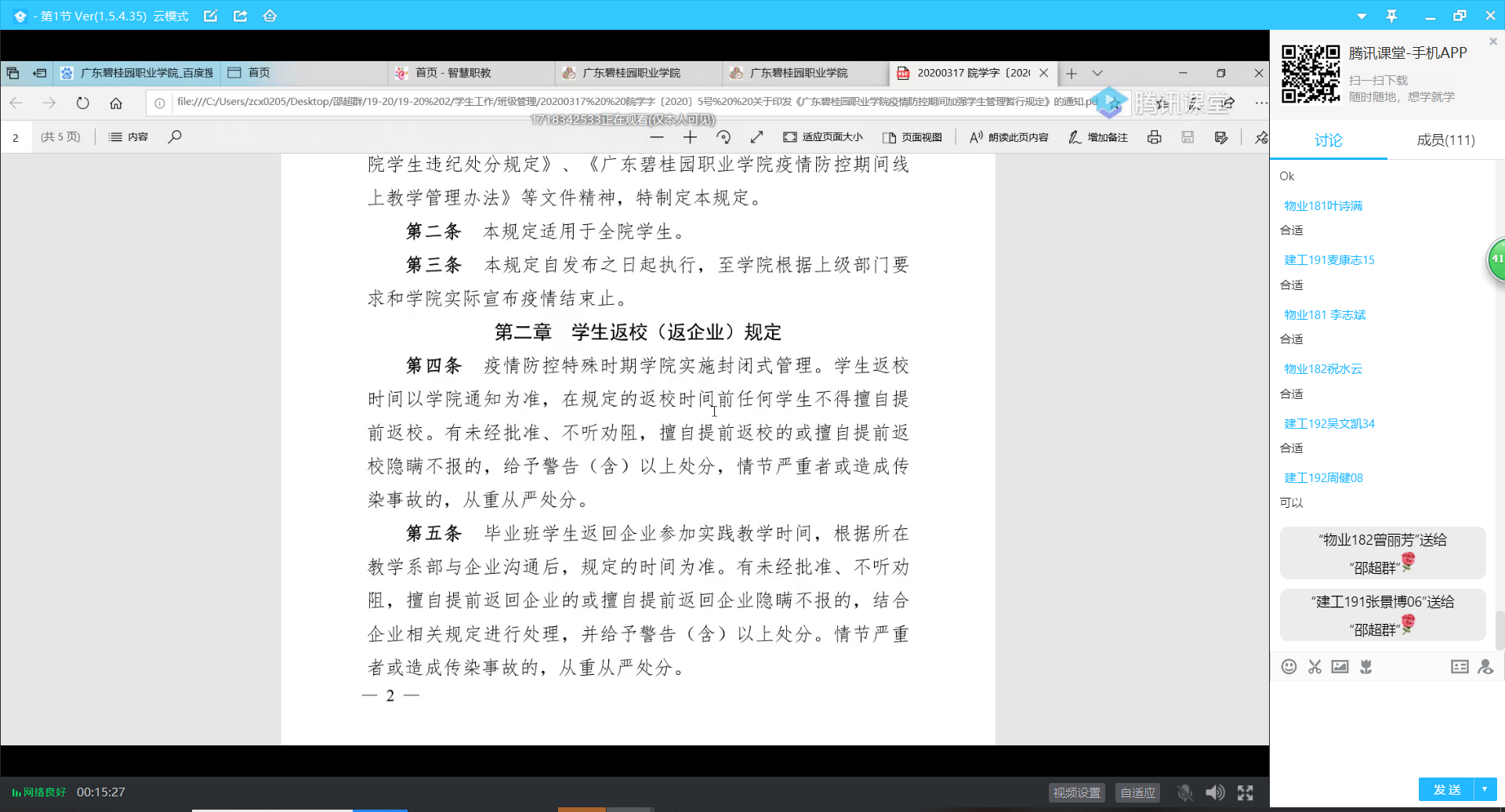Toggle the microphone mute icon
The width and height of the screenshot is (1505, 812).
[1184, 792]
